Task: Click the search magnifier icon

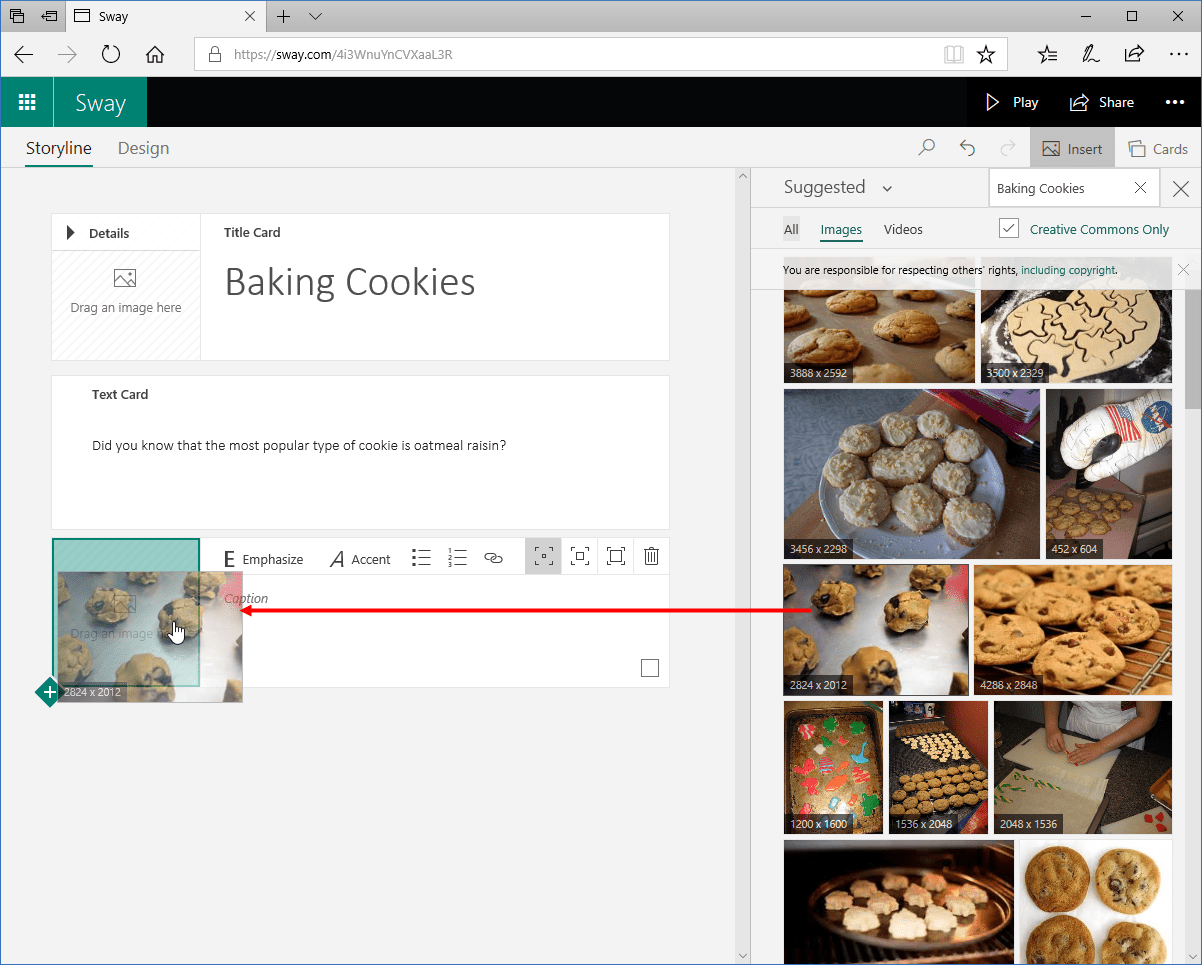Action: click(927, 148)
